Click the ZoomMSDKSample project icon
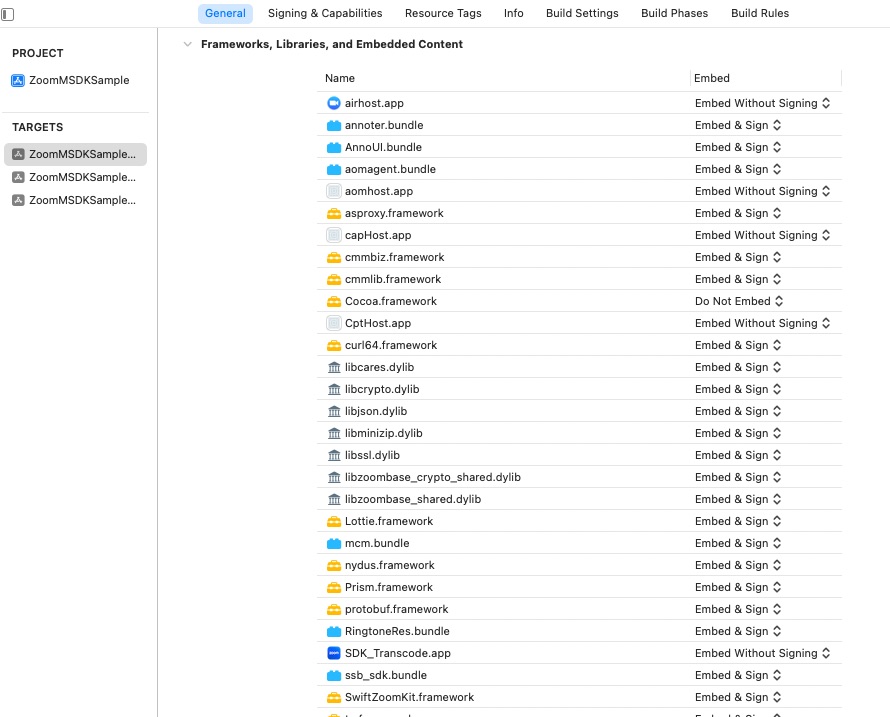 tap(18, 81)
